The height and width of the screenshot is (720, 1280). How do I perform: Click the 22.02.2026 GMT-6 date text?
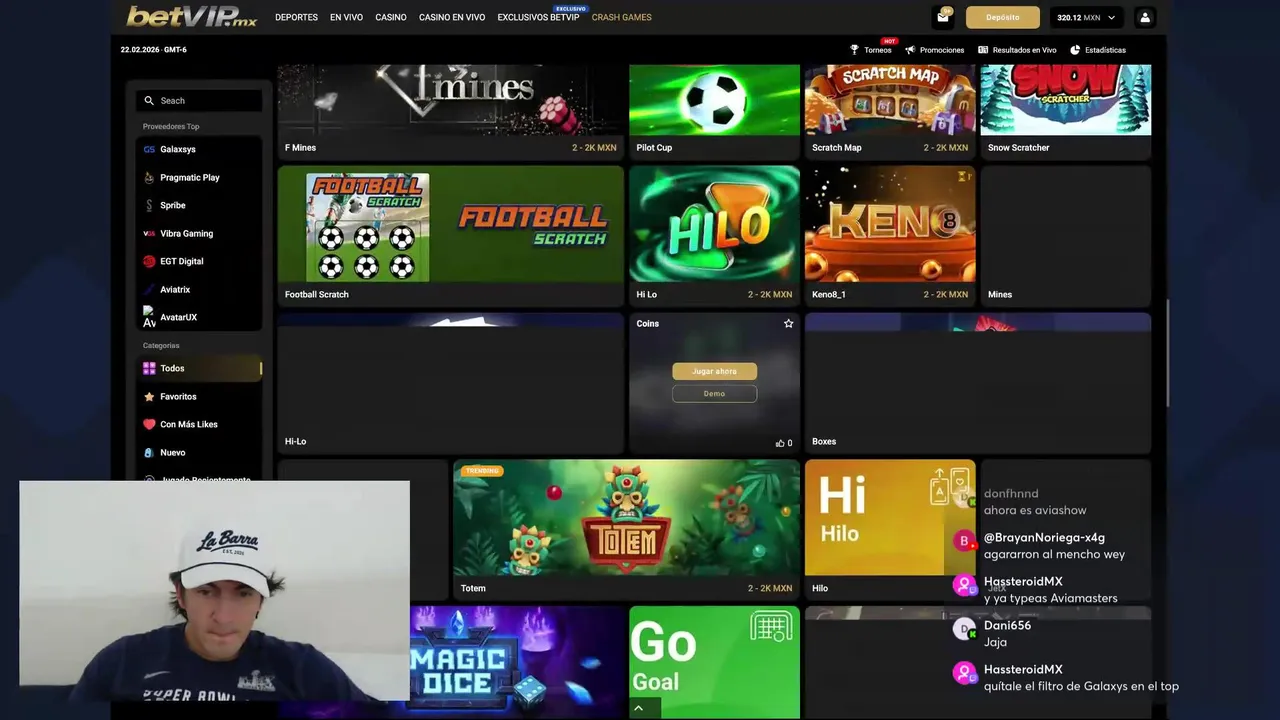pos(154,49)
